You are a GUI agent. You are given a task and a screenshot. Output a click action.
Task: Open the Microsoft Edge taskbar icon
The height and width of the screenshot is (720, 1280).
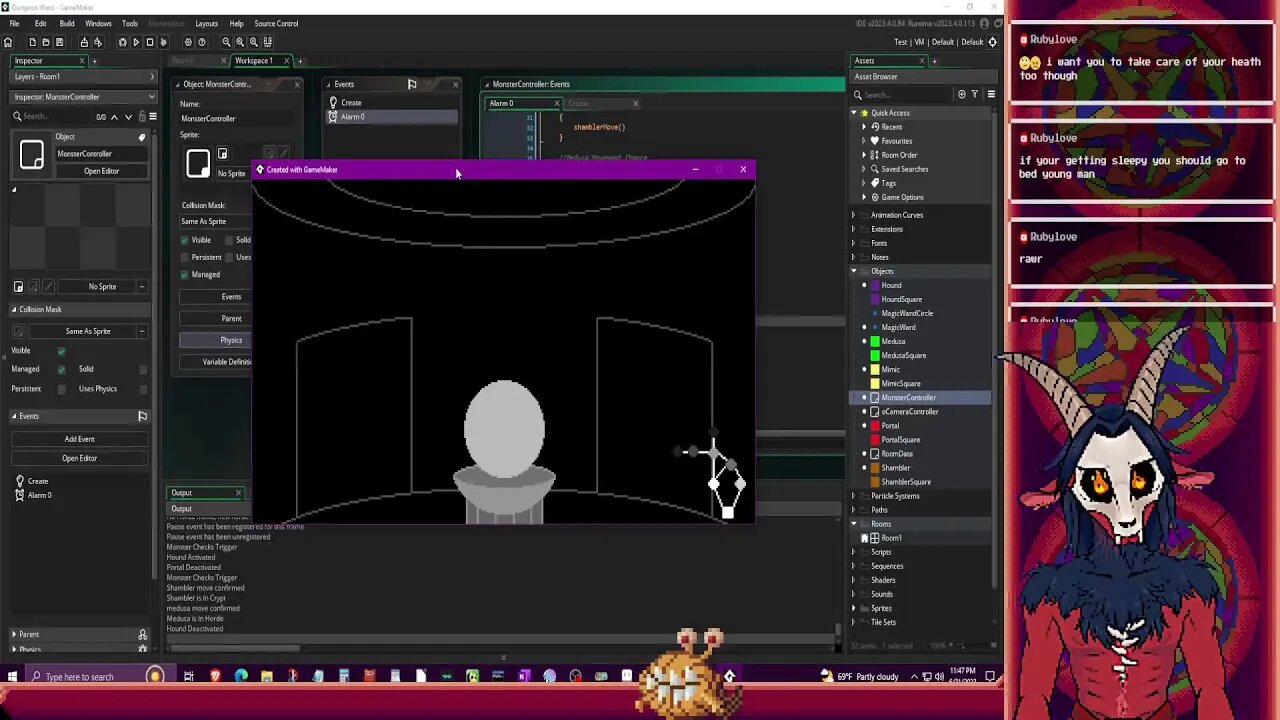[x=241, y=677]
